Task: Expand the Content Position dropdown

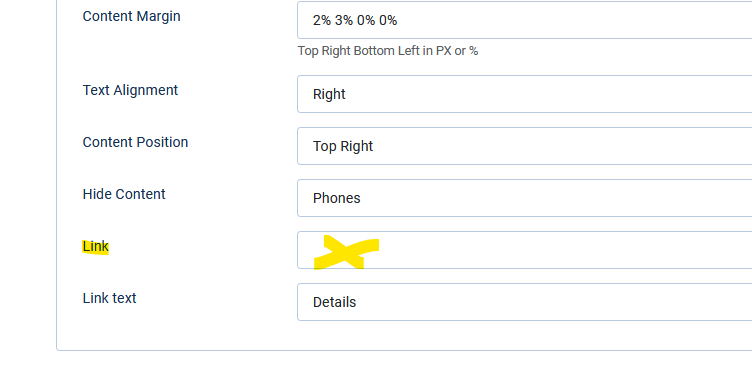Action: [x=525, y=146]
